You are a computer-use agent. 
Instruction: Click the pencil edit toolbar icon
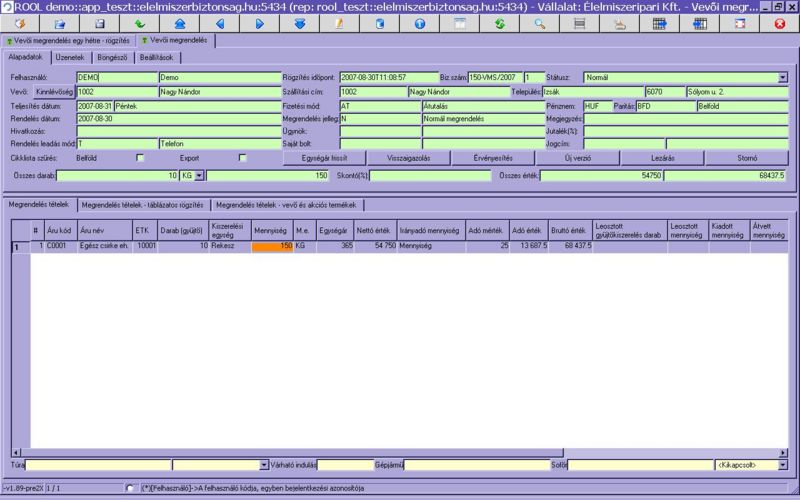[x=339, y=22]
